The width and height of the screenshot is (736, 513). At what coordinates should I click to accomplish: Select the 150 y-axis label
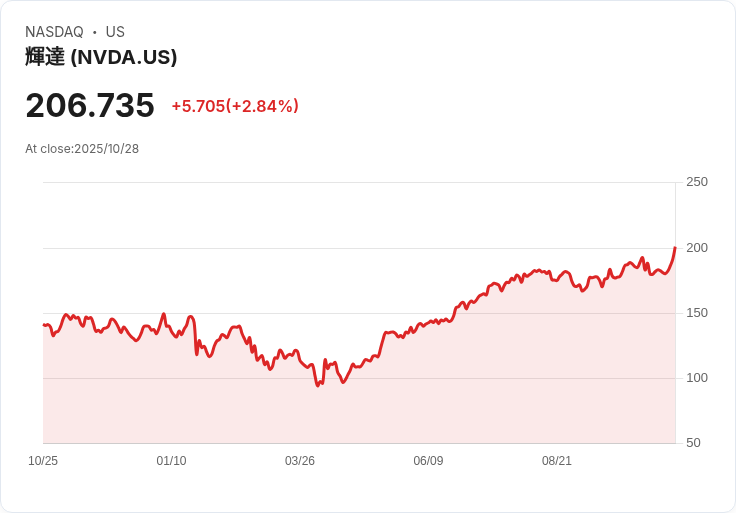pos(696,313)
